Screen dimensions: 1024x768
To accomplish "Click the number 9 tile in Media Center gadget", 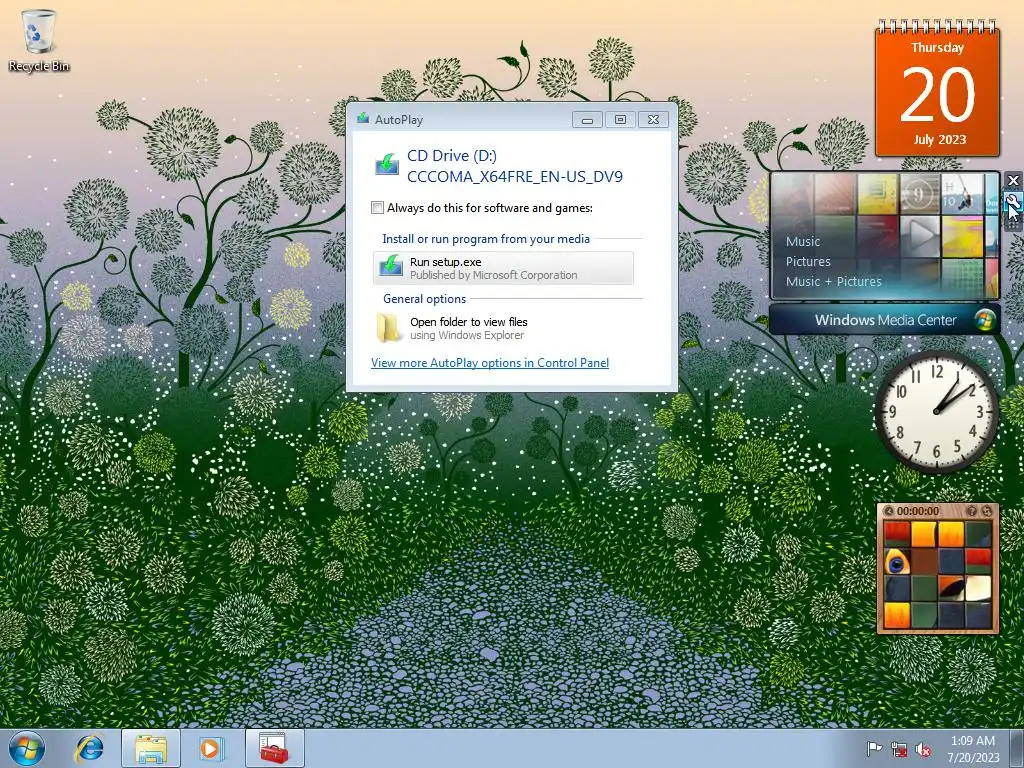I will (x=920, y=194).
